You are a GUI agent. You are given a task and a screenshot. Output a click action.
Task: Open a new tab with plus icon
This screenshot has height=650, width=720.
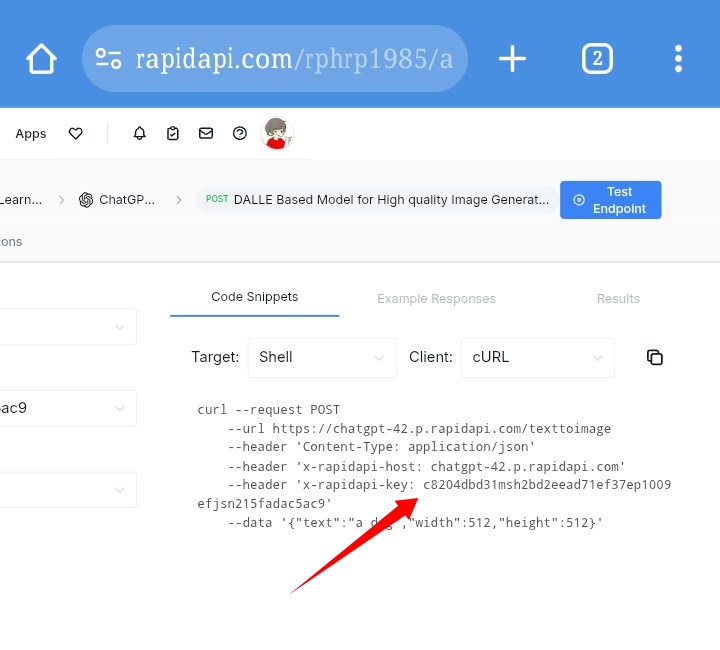[x=512, y=59]
